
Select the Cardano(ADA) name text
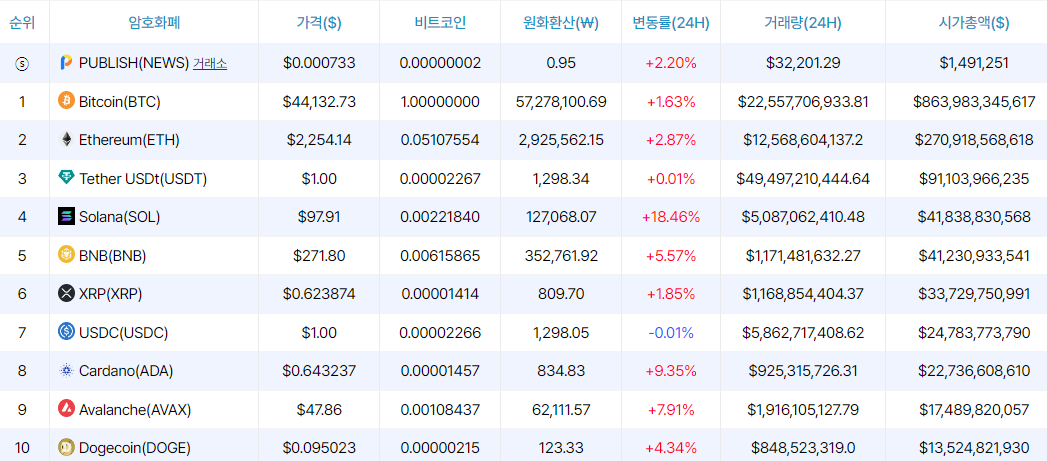click(x=126, y=371)
